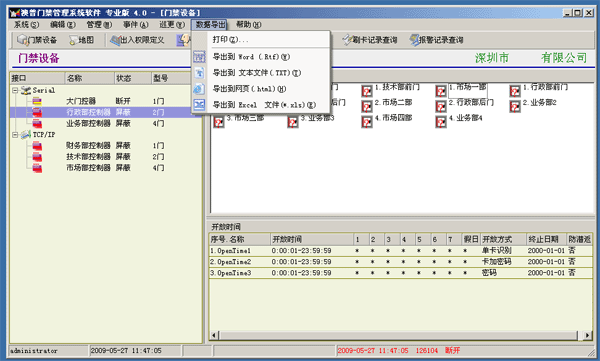Close the 数据导出 menu via its title
This screenshot has height=361, width=600.
click(x=210, y=25)
